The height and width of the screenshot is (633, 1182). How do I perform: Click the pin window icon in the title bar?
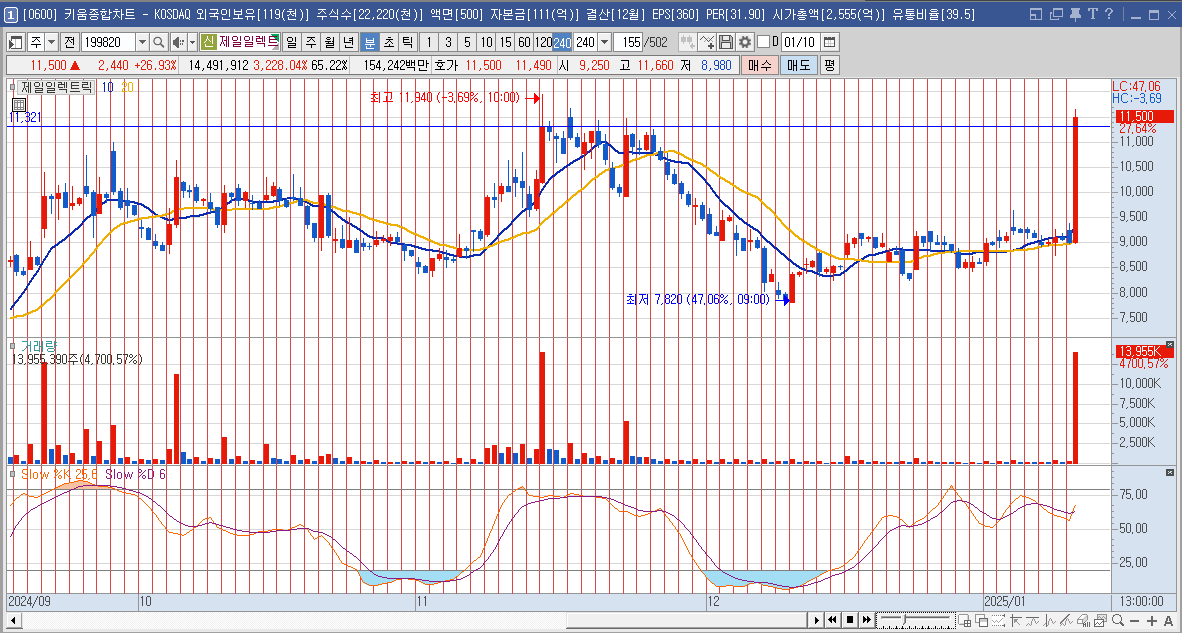[1074, 14]
